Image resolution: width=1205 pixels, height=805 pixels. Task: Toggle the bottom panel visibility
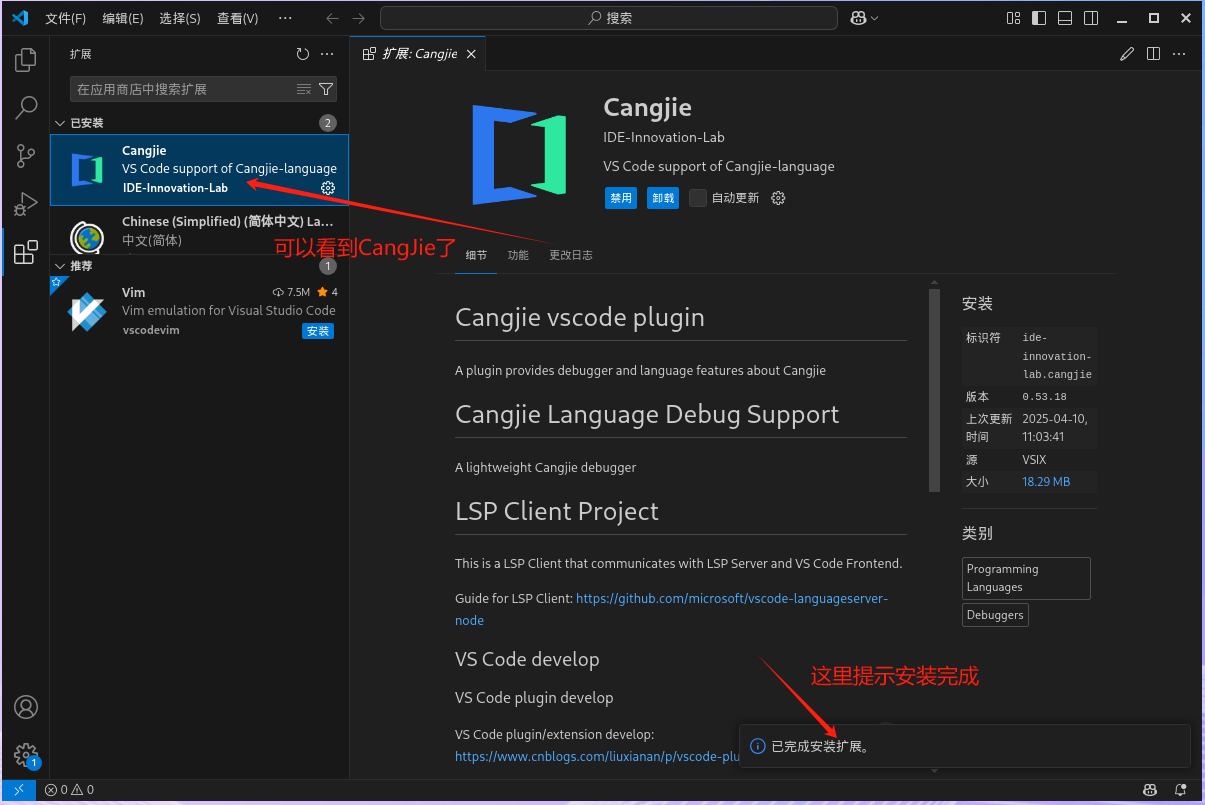tap(1066, 18)
